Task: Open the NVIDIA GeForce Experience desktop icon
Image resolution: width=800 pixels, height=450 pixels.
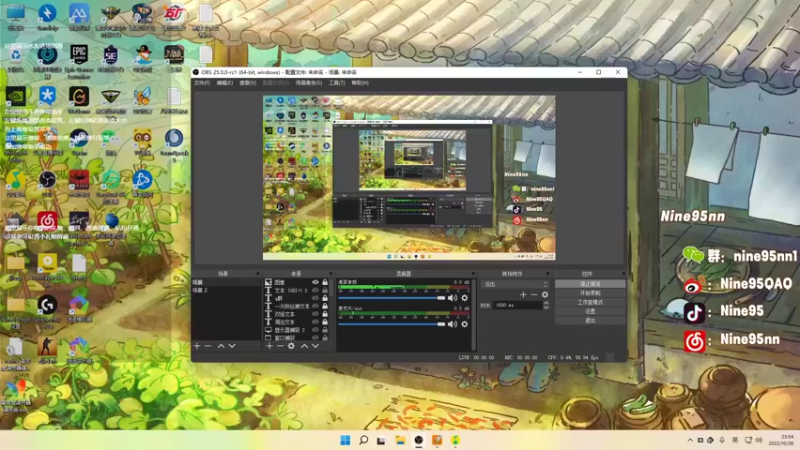Action: click(16, 97)
